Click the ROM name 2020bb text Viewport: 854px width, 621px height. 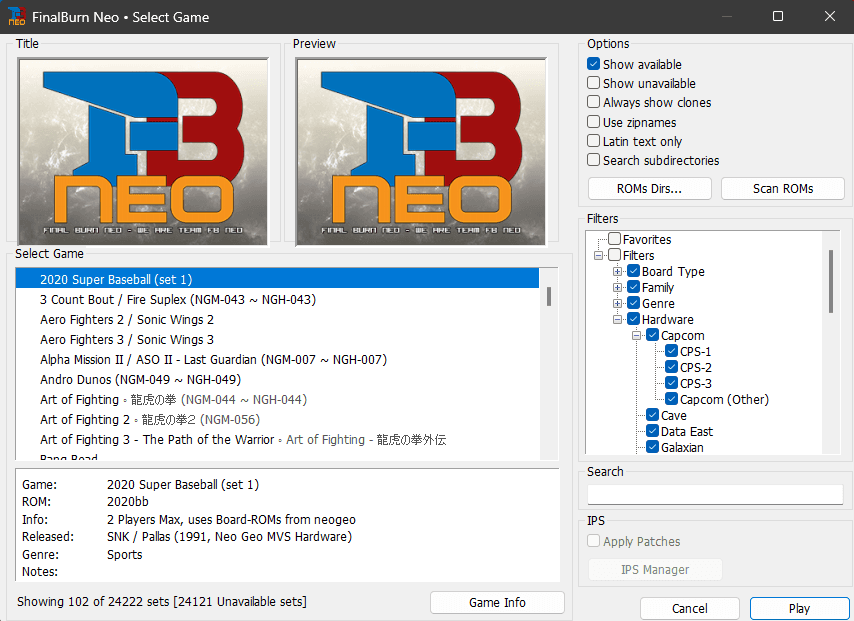[128, 502]
